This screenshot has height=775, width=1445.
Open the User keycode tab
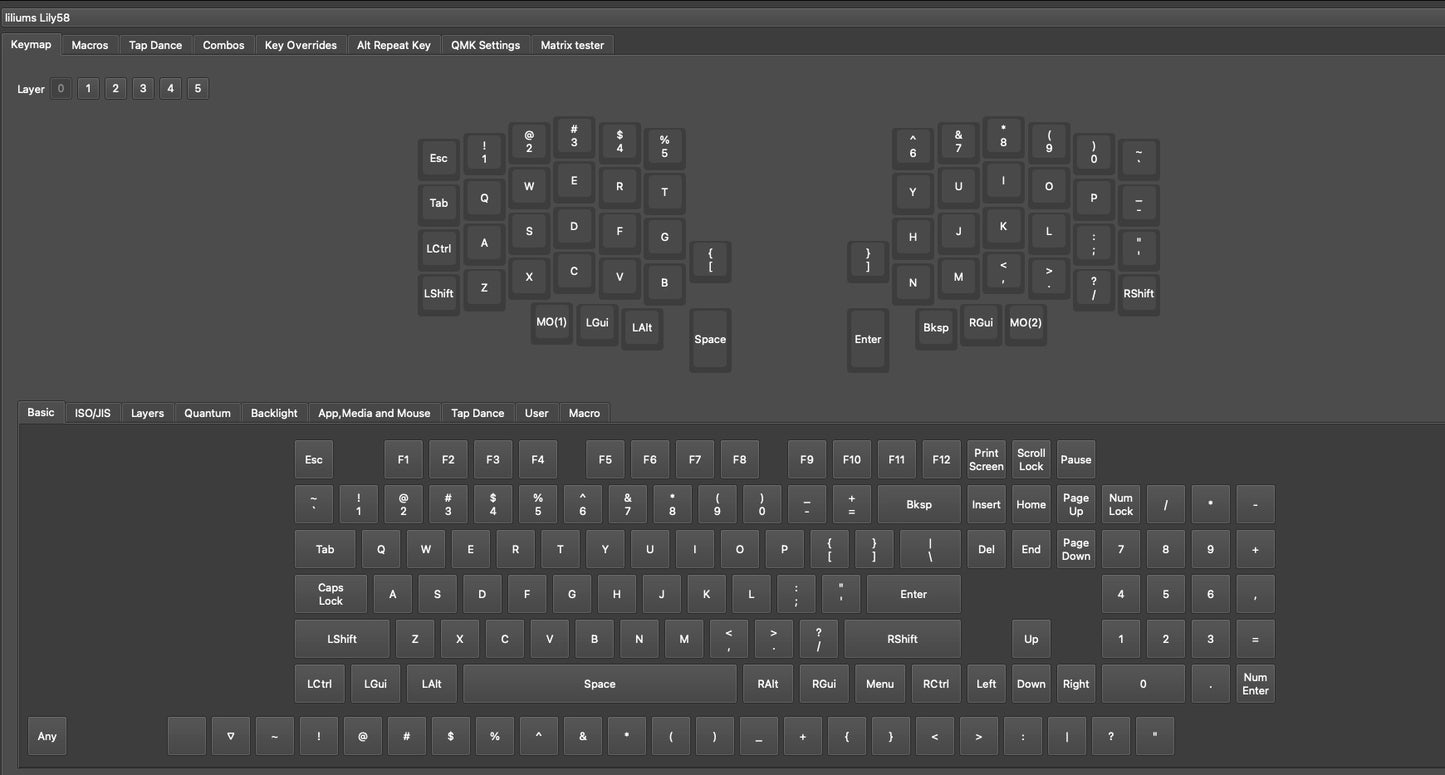(x=537, y=413)
